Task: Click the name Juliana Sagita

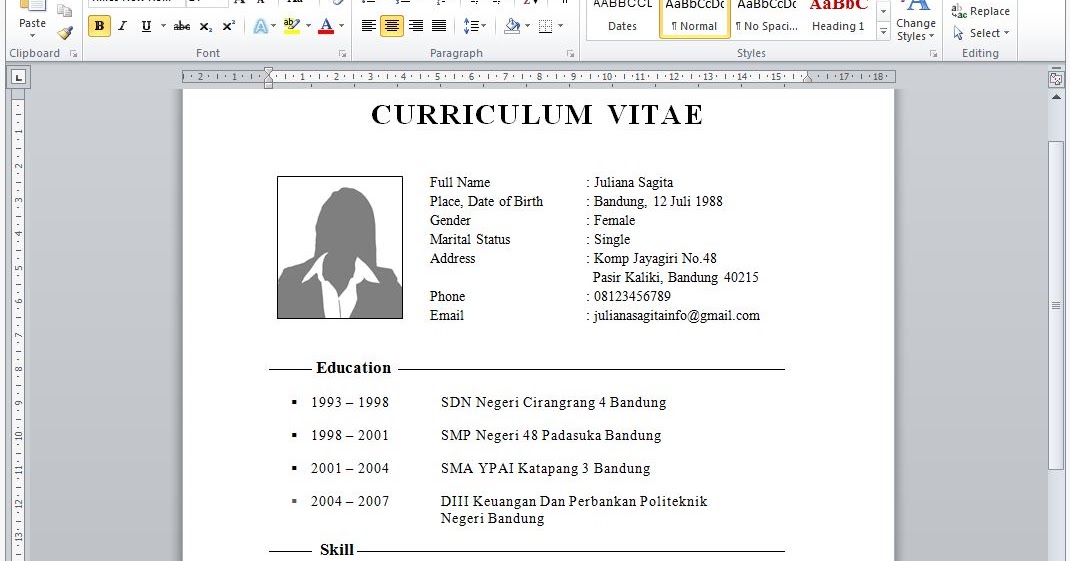Action: (633, 182)
